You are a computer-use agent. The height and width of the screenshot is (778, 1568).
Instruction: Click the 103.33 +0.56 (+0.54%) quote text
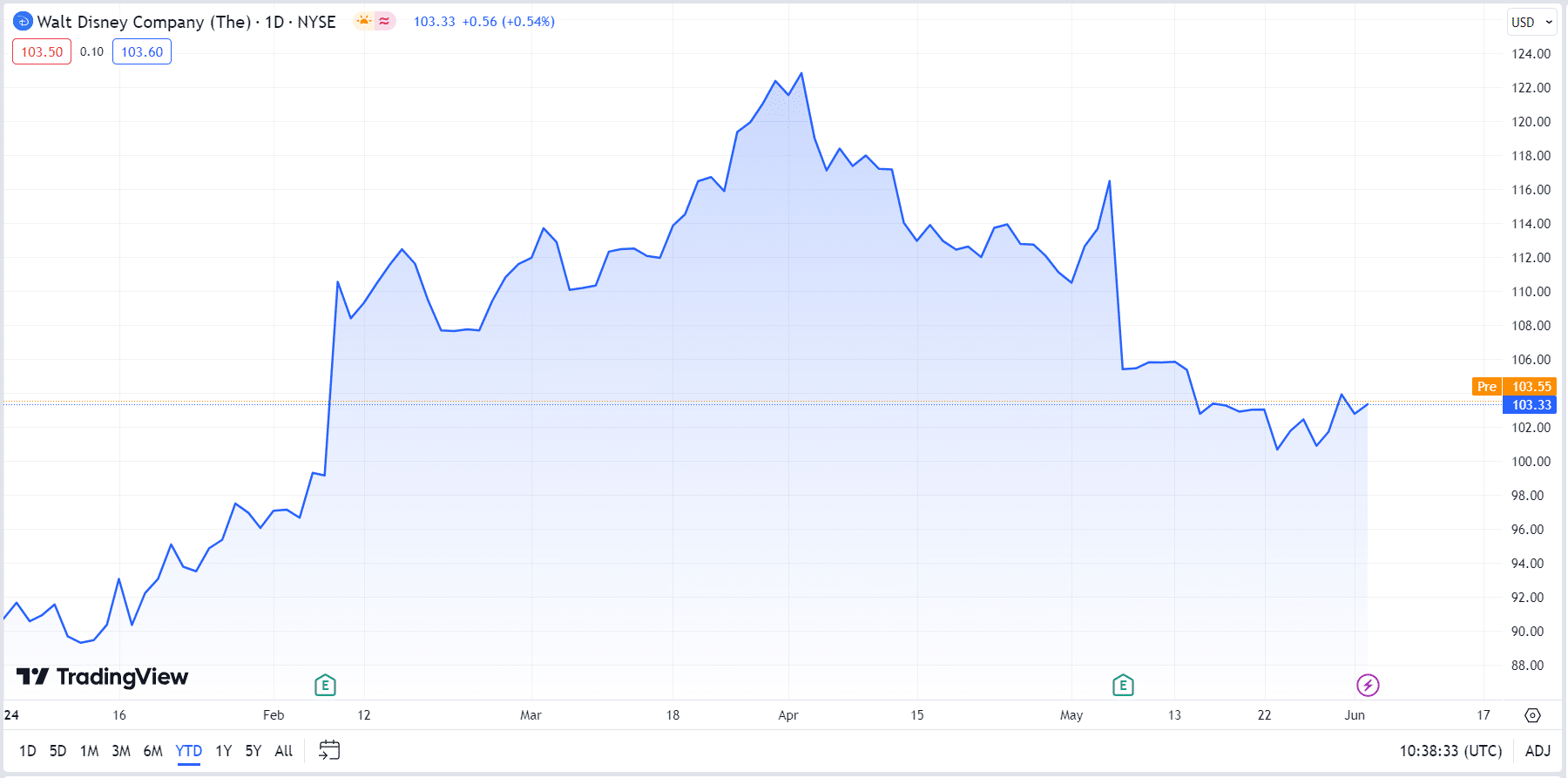pos(483,22)
